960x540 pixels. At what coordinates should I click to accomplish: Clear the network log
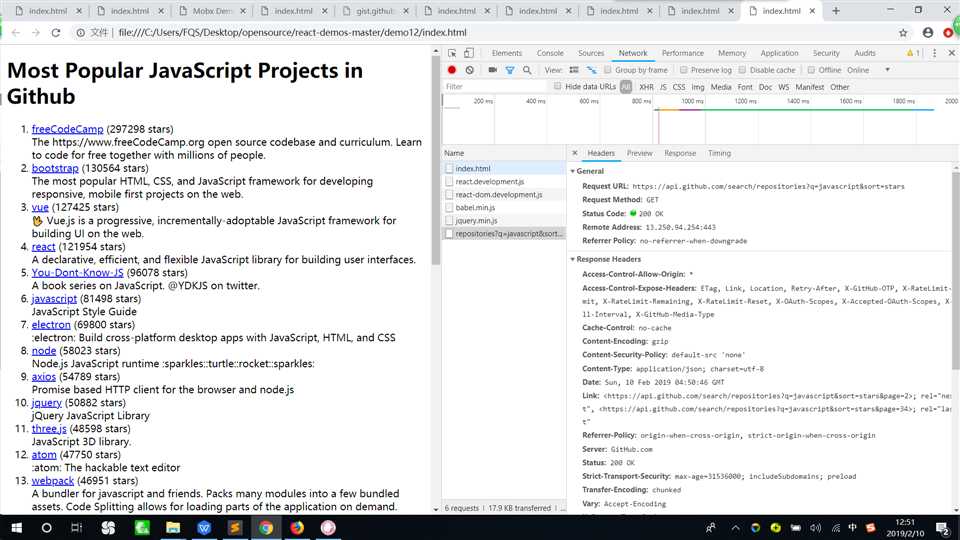(x=470, y=70)
